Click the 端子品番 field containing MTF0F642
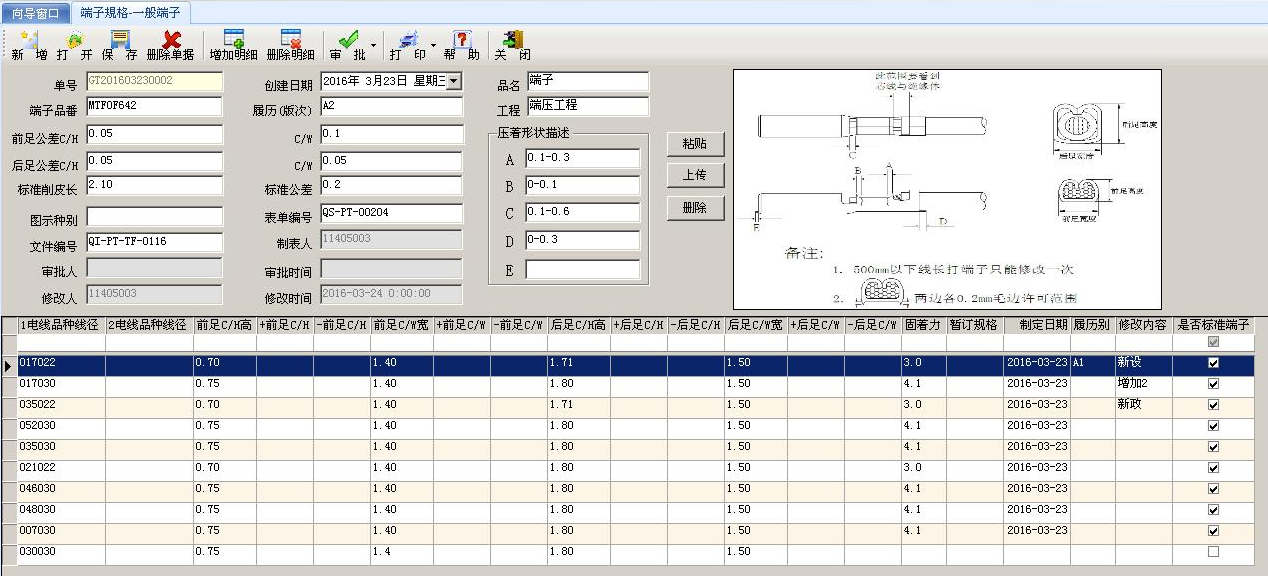Viewport: 1268px width, 576px height. tap(154, 106)
